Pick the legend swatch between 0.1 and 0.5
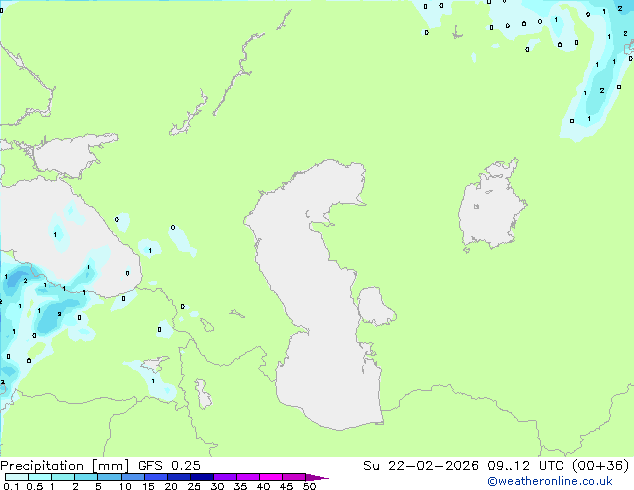Image resolution: width=634 pixels, height=490 pixels. [x=17, y=477]
